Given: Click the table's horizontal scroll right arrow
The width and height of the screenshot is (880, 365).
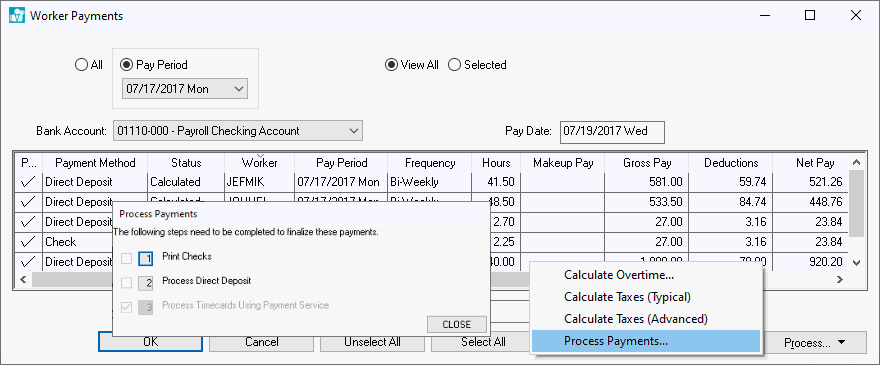Looking at the screenshot, I should coord(840,279).
